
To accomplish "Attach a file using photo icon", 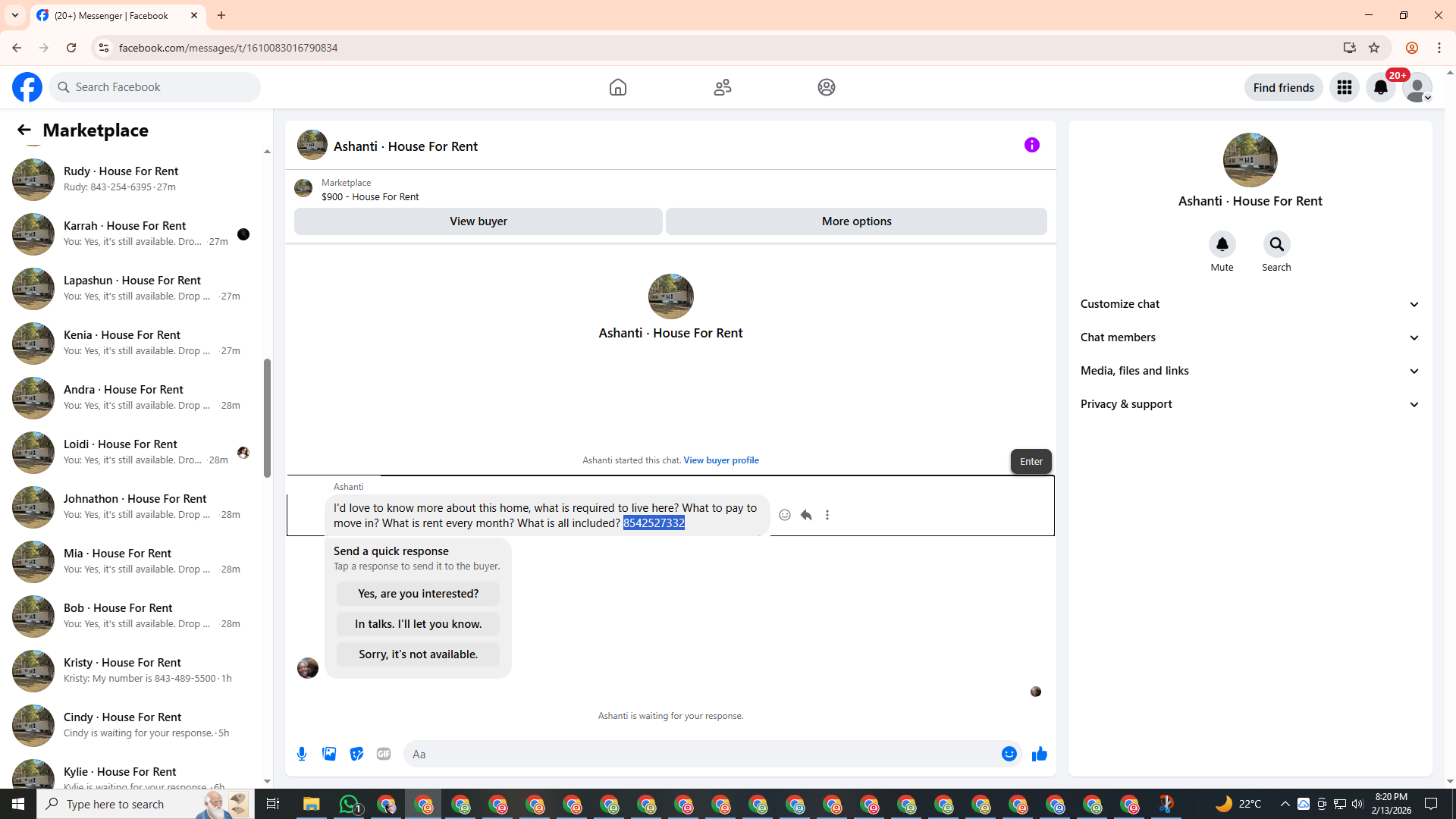I will coord(329,754).
